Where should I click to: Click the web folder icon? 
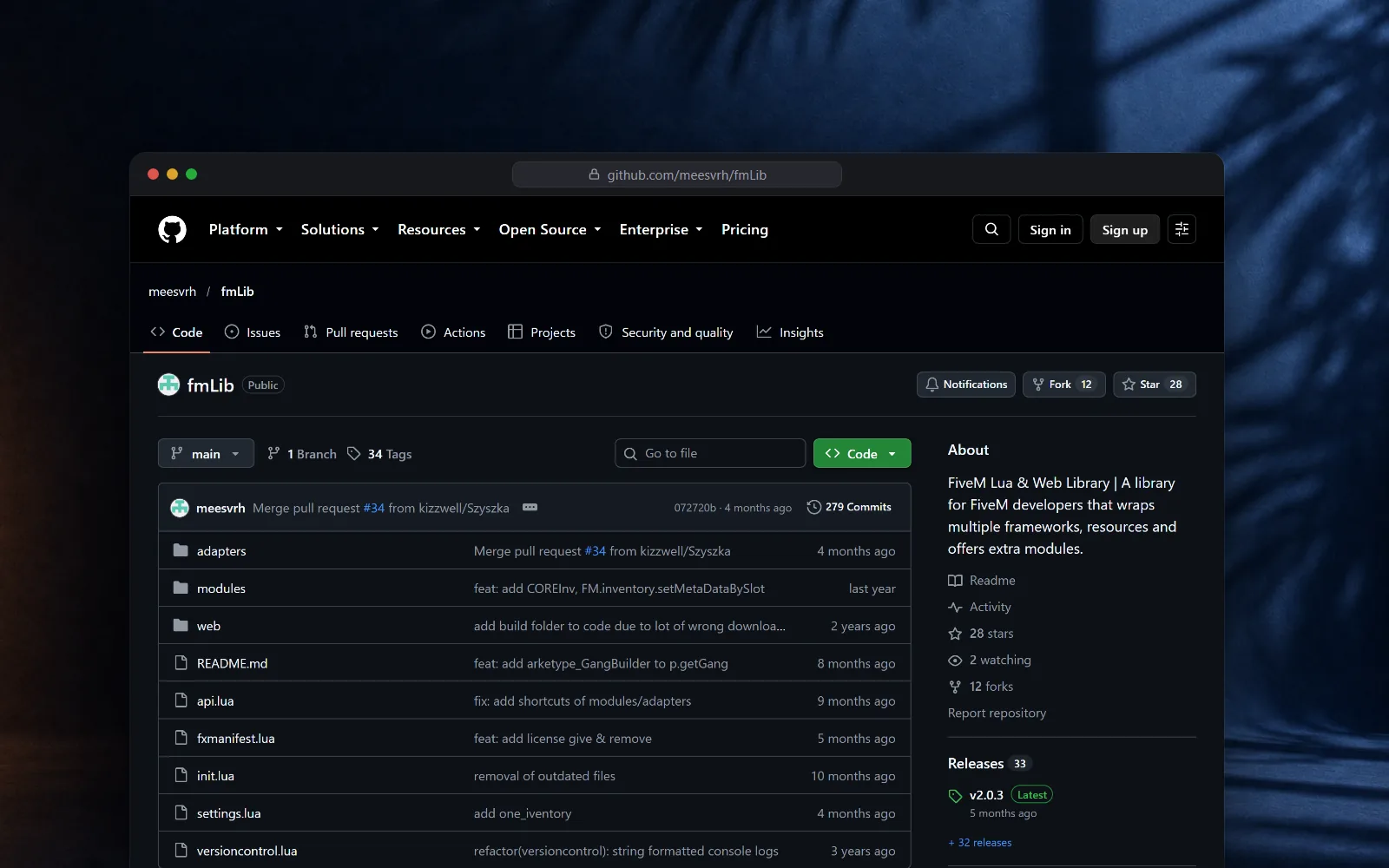pyautogui.click(x=181, y=625)
